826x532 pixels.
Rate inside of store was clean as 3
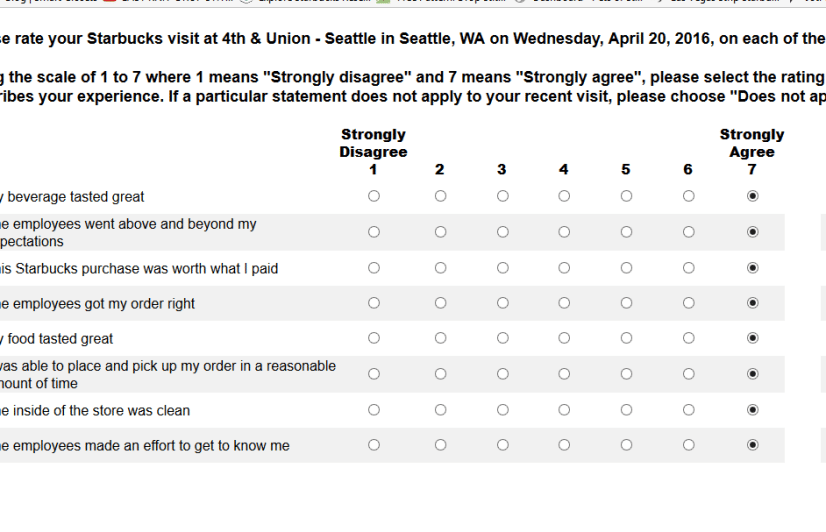point(503,410)
